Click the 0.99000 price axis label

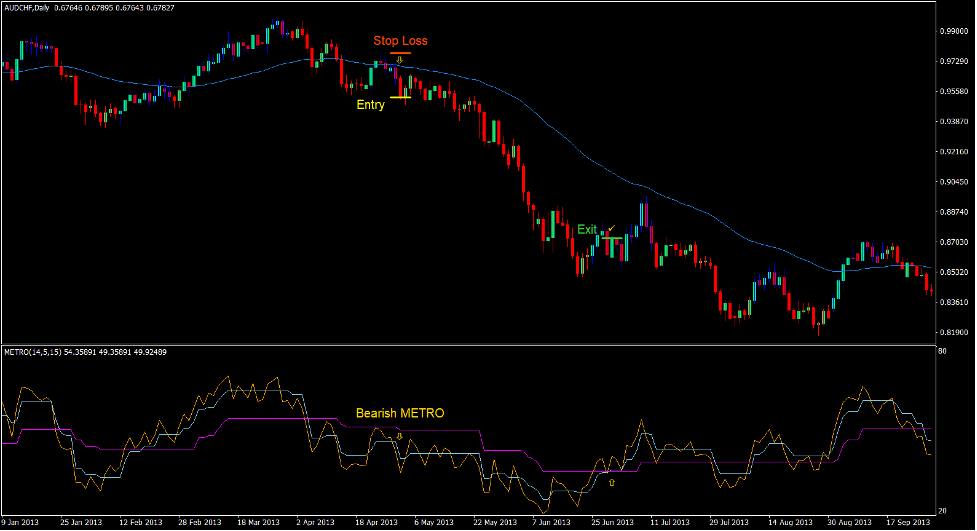[954, 31]
